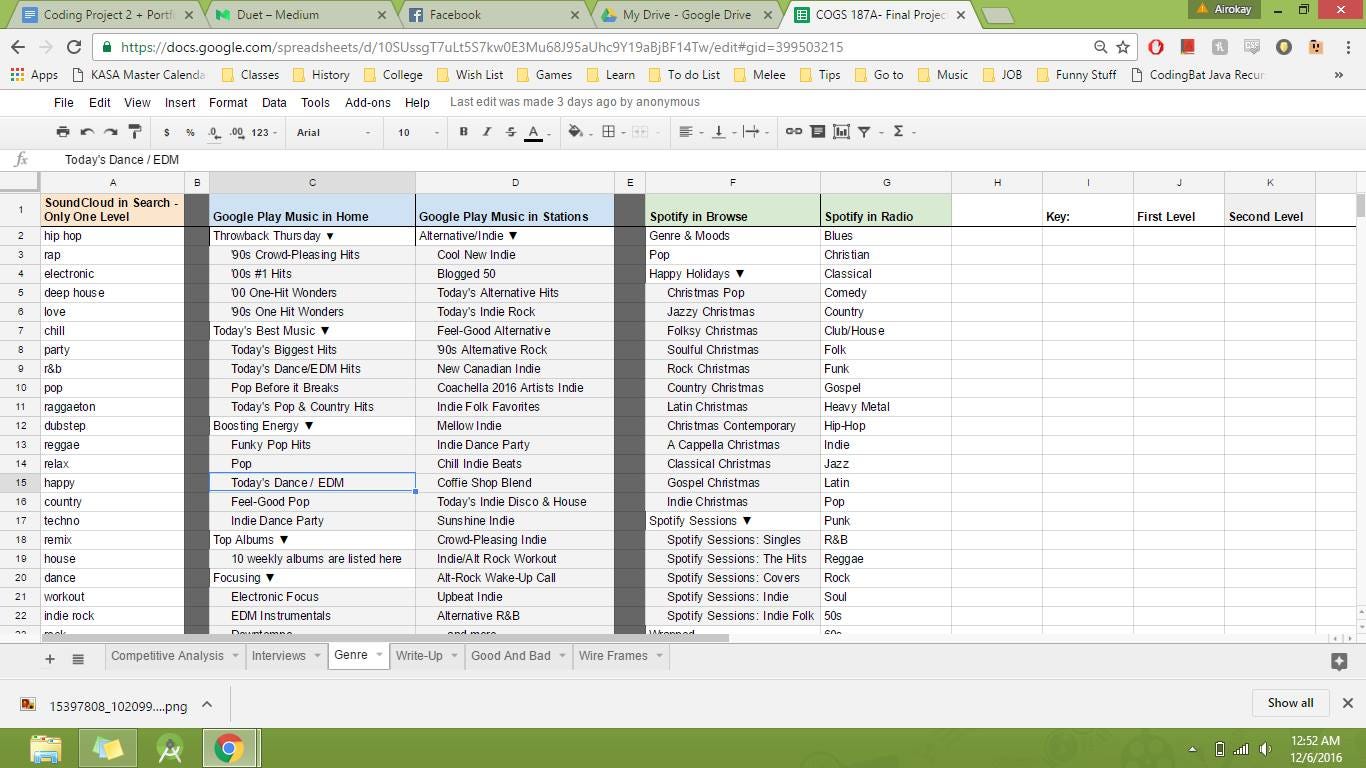Open Android Studio from the taskbar
This screenshot has height=768, width=1366.
tap(171, 748)
